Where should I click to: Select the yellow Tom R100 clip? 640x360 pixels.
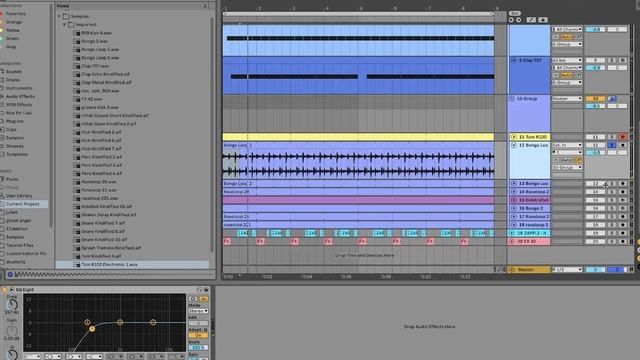click(x=358, y=137)
